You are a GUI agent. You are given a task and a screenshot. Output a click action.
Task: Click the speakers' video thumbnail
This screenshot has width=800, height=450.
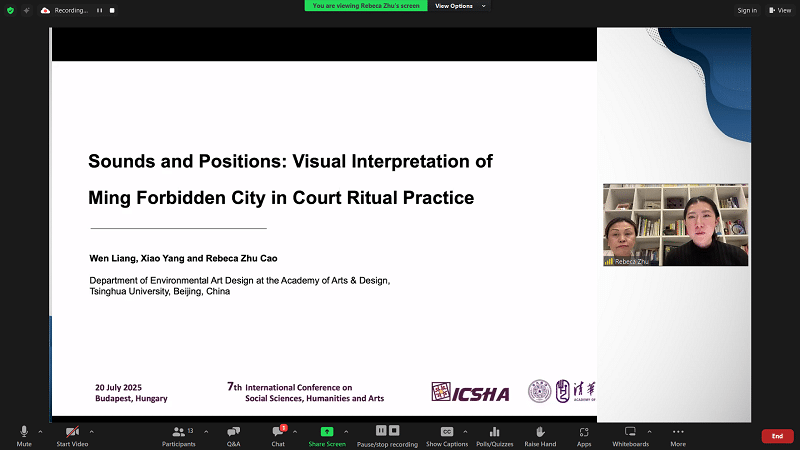(676, 225)
